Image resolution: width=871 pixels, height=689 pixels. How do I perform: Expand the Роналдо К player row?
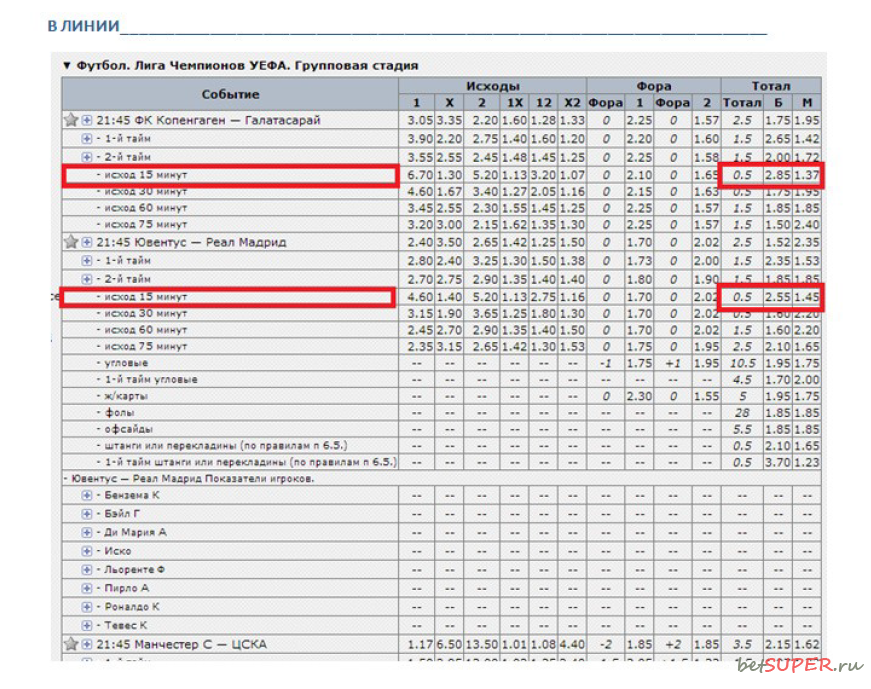click(87, 607)
